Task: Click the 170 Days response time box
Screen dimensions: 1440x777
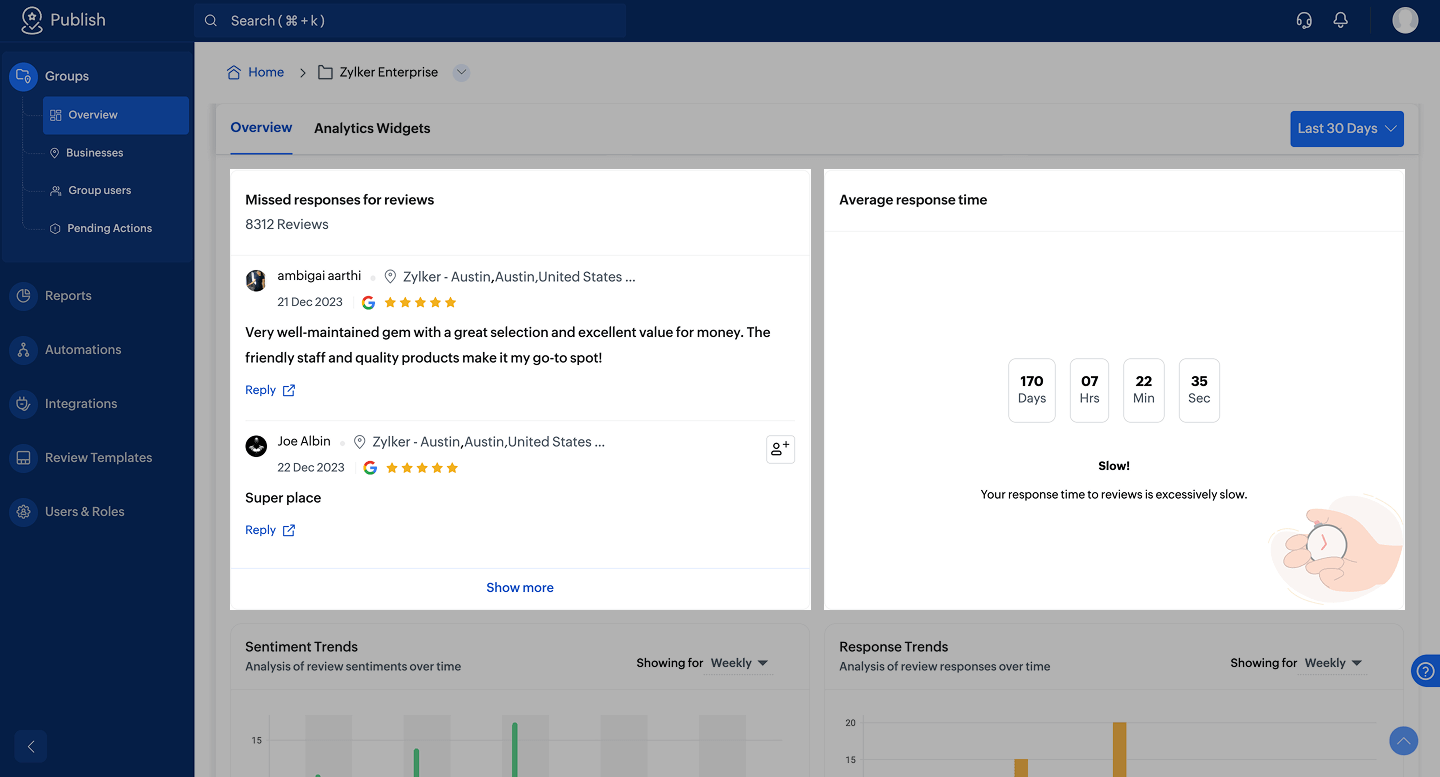Action: (1032, 390)
